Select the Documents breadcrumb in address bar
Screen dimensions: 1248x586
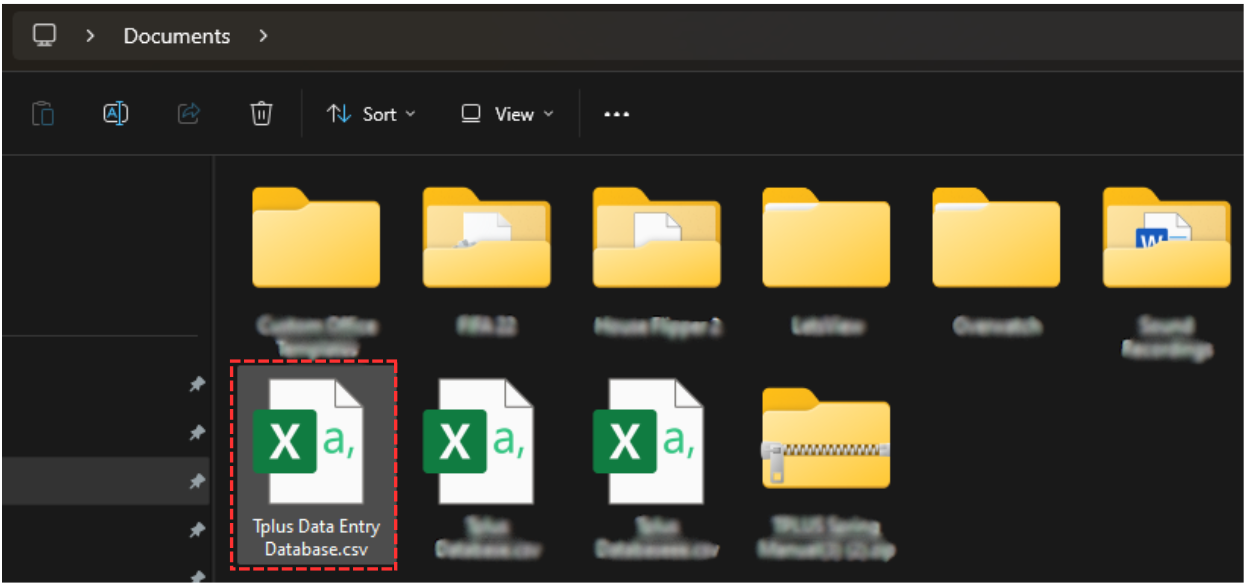click(177, 36)
